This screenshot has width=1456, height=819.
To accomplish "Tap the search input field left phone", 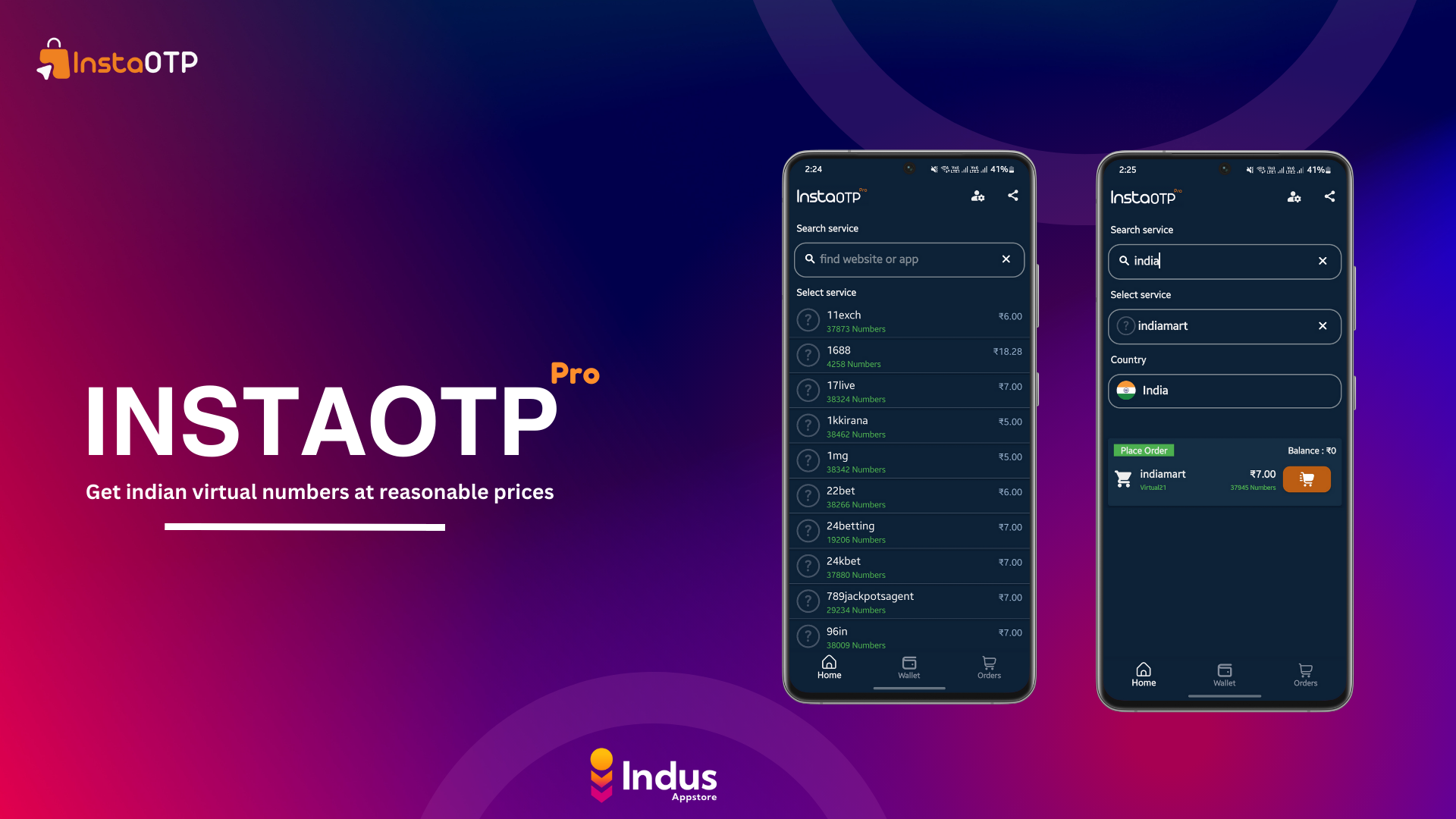I will point(908,259).
